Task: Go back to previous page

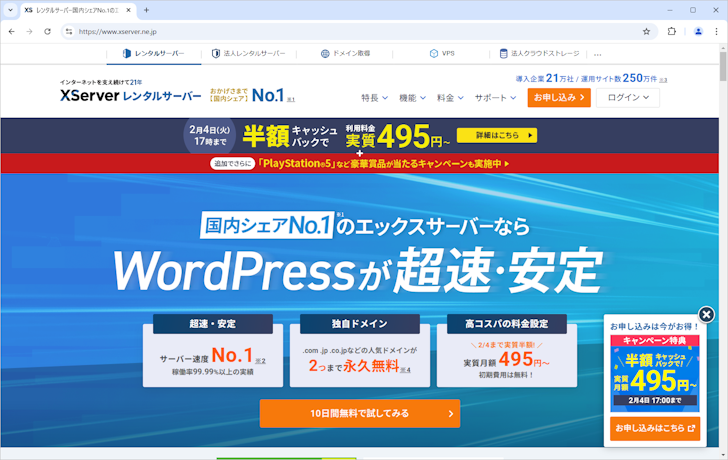Action: (12, 32)
